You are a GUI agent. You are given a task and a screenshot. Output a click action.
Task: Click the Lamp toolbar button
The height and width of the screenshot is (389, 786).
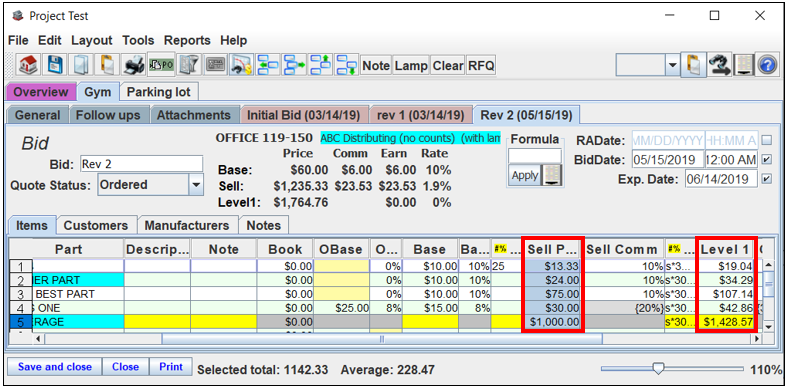pos(411,66)
